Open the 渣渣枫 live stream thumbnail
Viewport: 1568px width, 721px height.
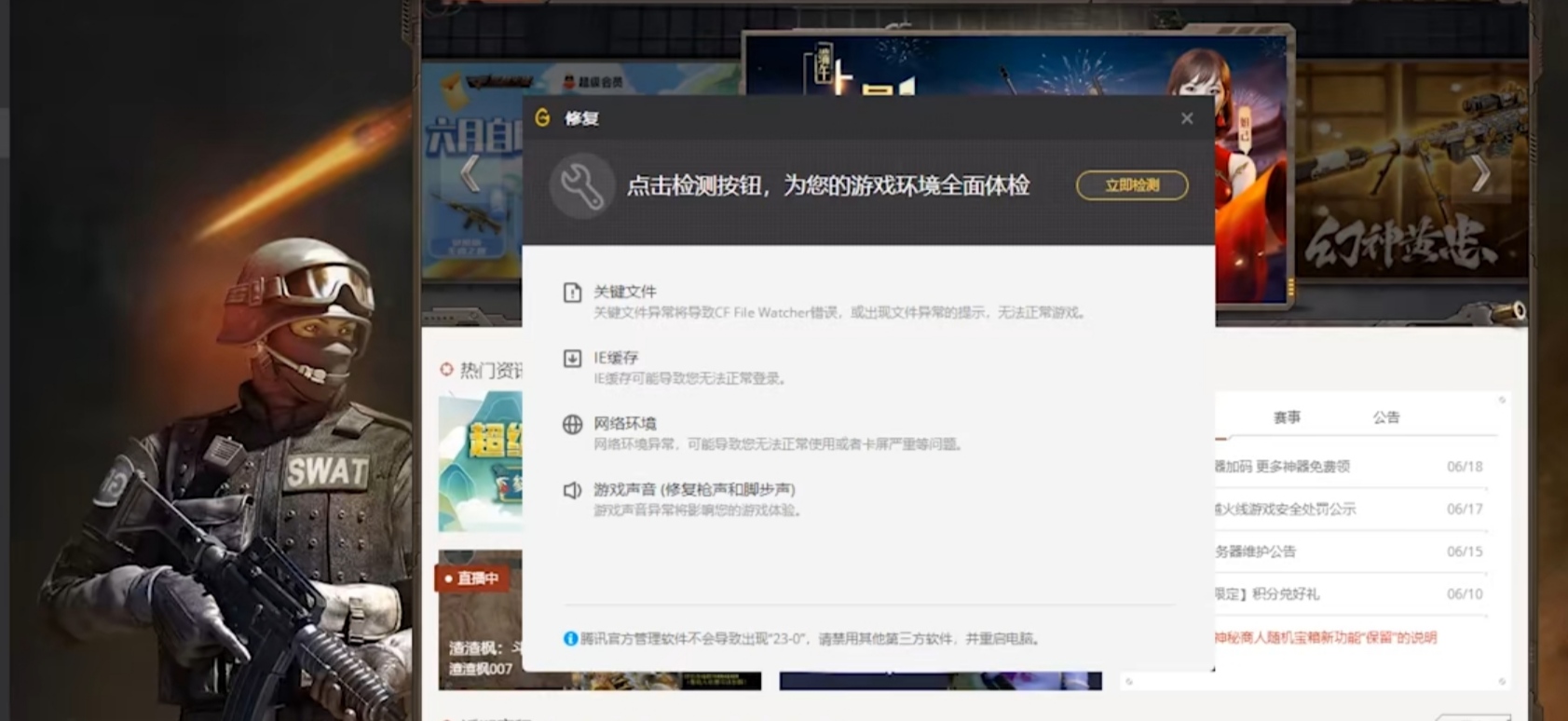(x=481, y=619)
